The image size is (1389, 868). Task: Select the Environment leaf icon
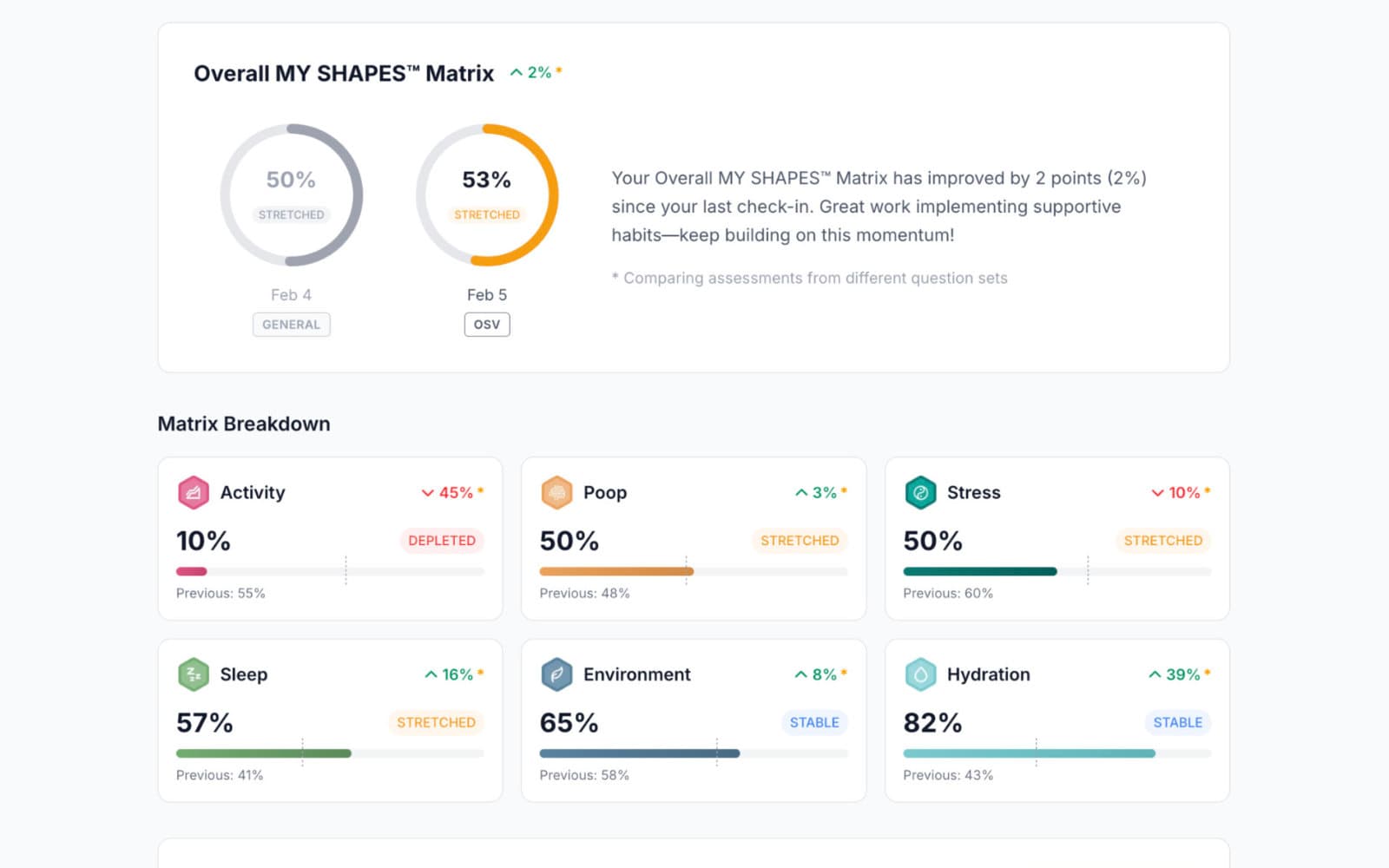(556, 674)
